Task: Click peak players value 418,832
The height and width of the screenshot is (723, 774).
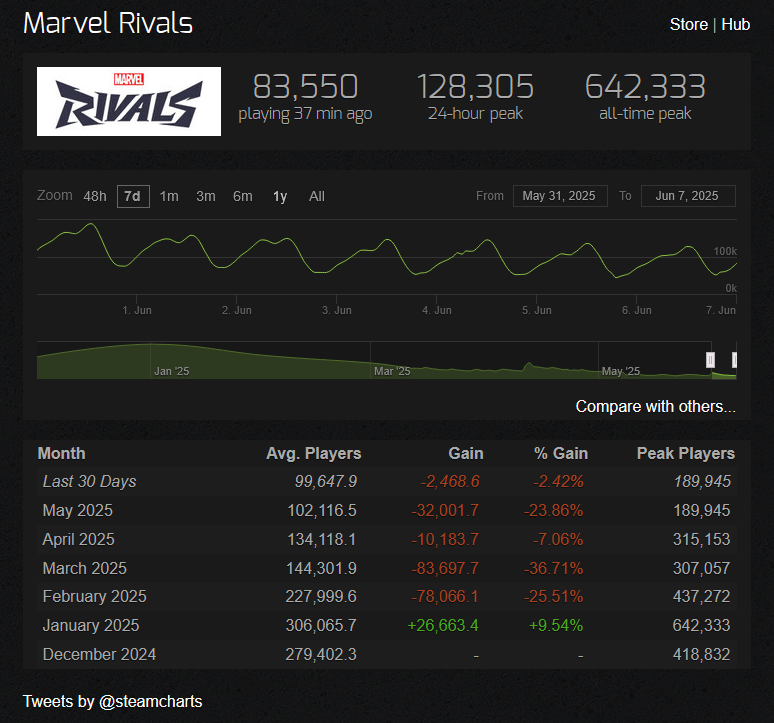Action: (x=701, y=654)
